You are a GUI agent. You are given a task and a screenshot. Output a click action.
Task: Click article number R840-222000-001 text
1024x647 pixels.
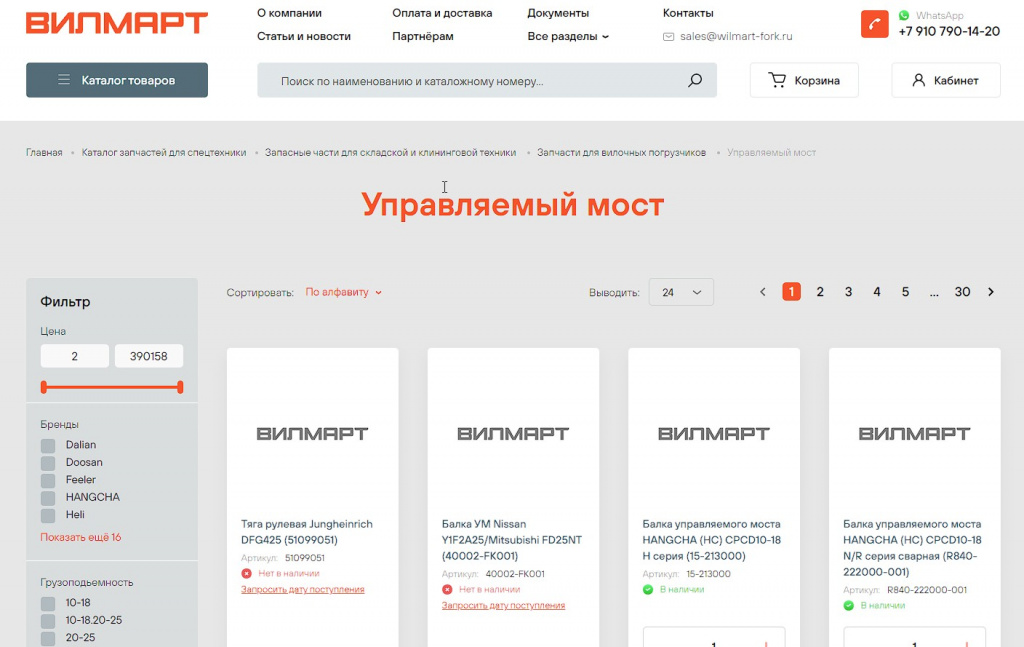[x=927, y=590]
